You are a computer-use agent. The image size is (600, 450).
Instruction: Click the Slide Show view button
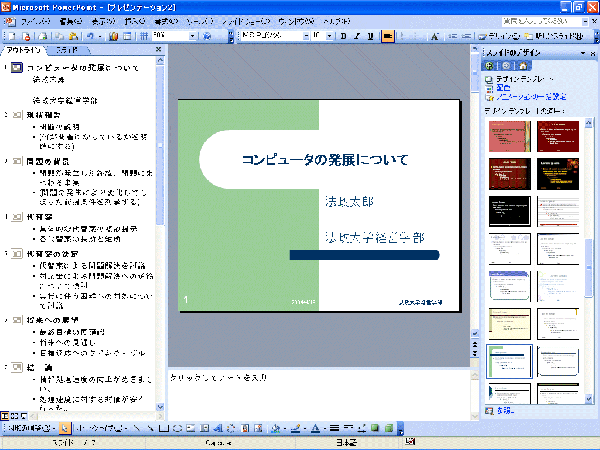click(x=23, y=416)
